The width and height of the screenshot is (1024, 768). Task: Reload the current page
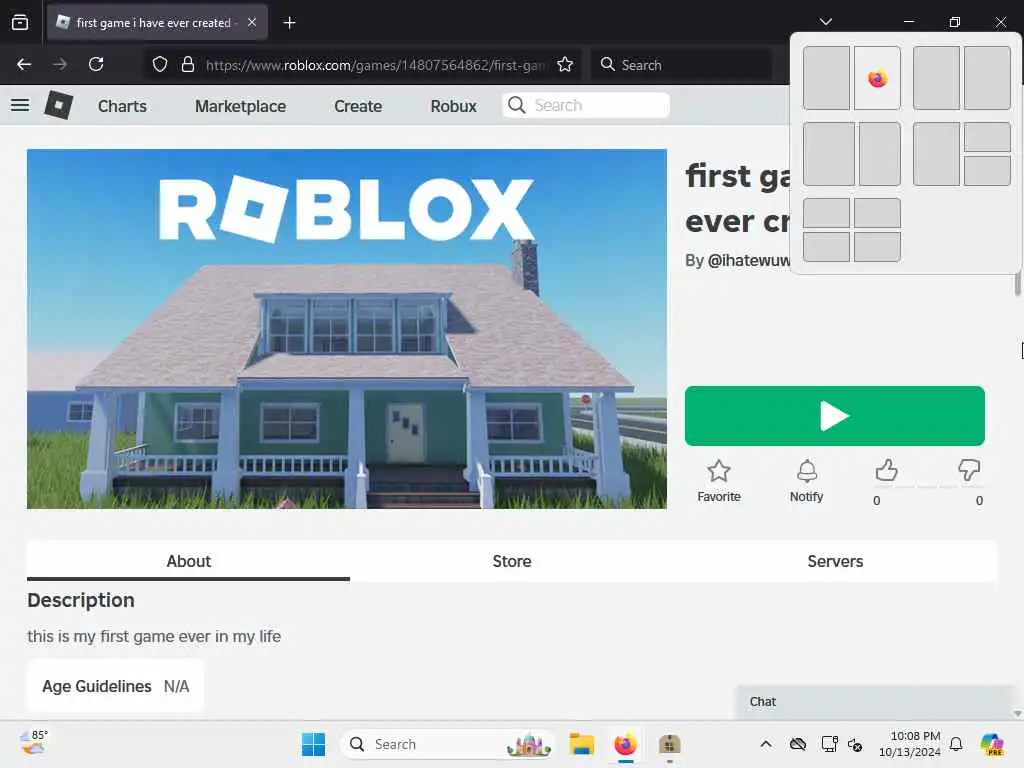[96, 64]
